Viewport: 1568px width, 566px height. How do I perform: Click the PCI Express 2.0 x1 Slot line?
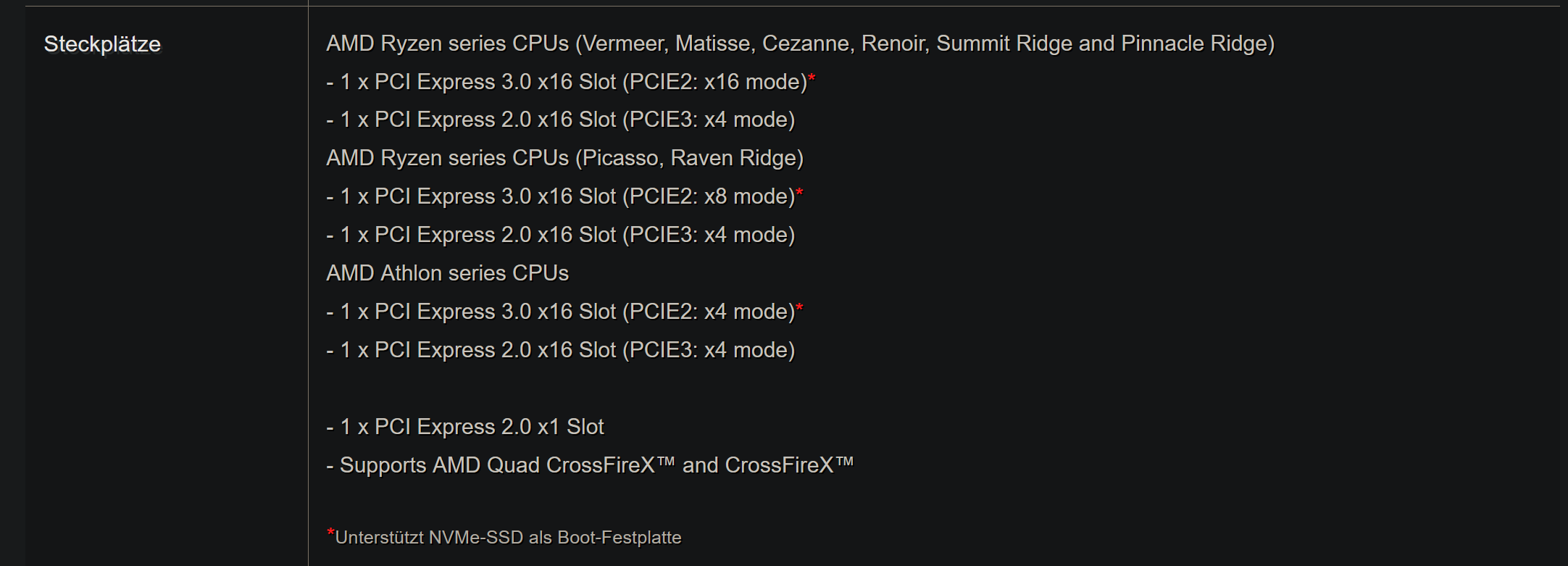click(x=465, y=427)
